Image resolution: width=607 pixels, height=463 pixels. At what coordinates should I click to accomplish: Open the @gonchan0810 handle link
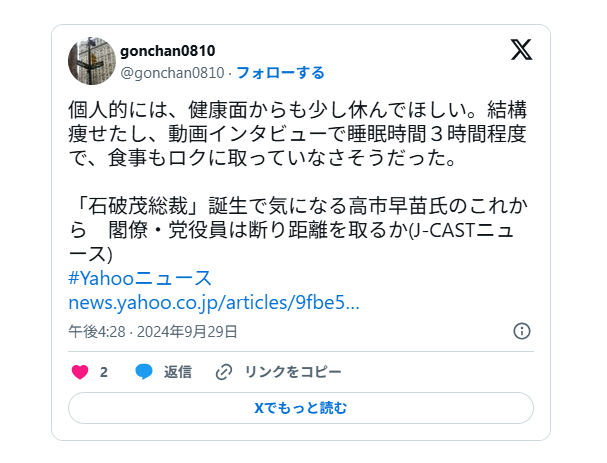point(172,73)
